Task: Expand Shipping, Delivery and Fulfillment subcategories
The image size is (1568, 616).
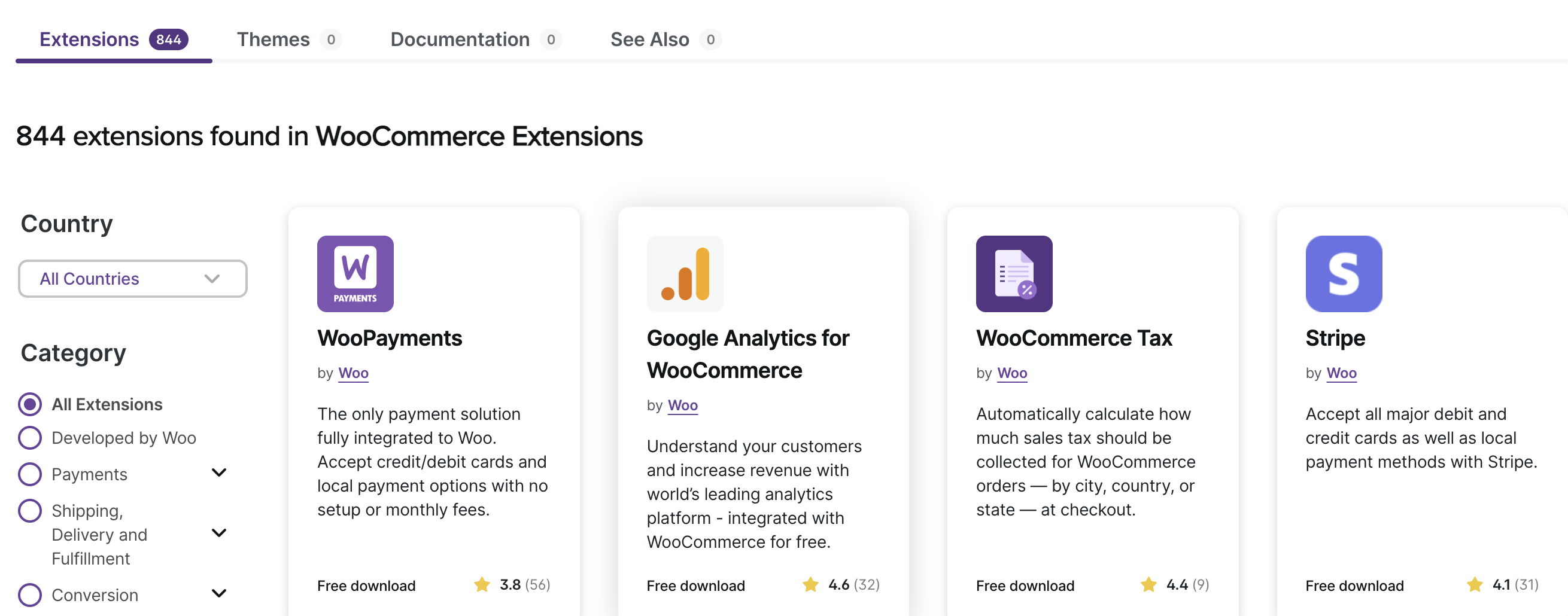Action: (x=218, y=533)
